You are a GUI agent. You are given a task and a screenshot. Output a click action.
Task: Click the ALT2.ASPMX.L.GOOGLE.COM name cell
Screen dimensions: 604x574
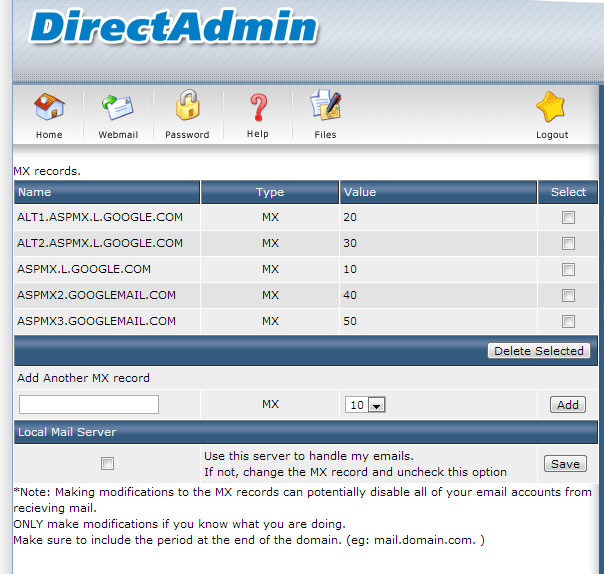(107, 243)
